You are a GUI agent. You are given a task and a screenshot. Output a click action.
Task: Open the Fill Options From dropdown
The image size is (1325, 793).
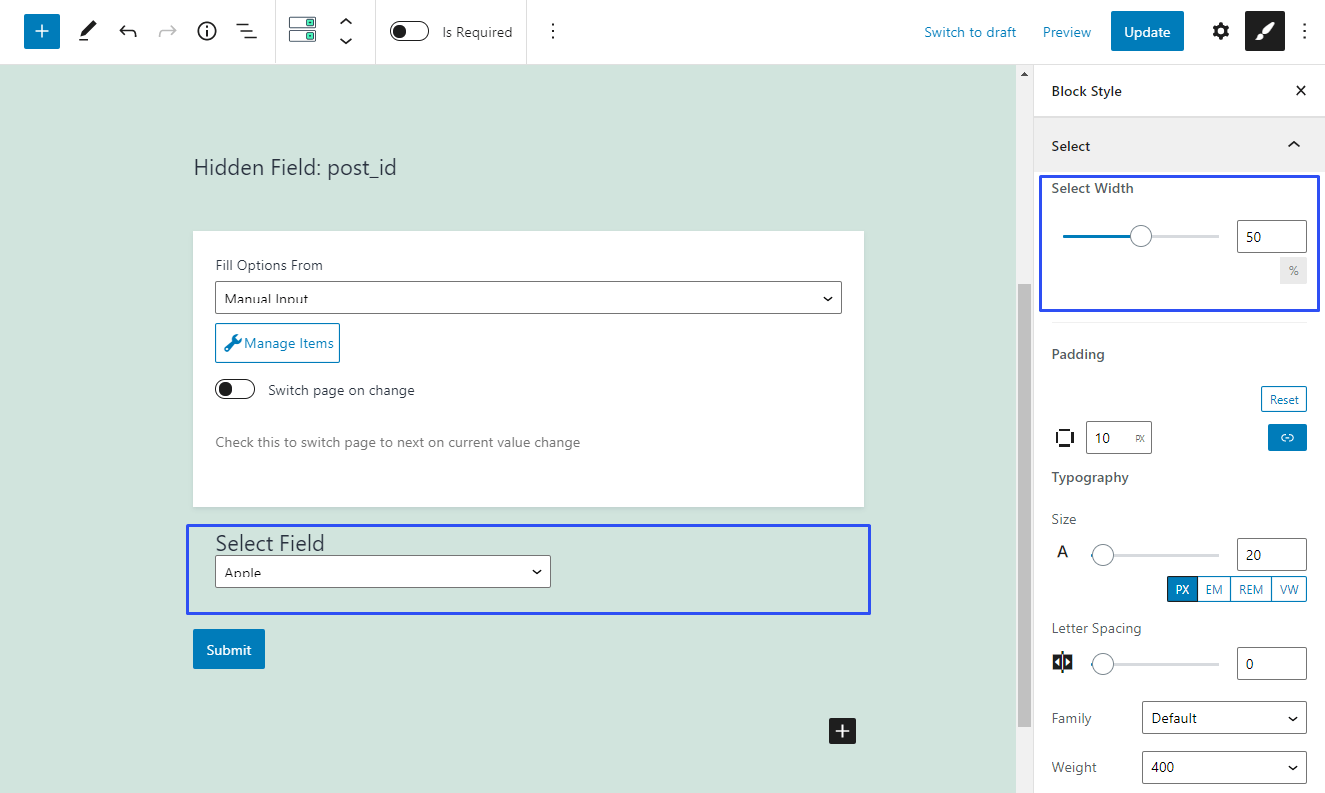click(528, 298)
